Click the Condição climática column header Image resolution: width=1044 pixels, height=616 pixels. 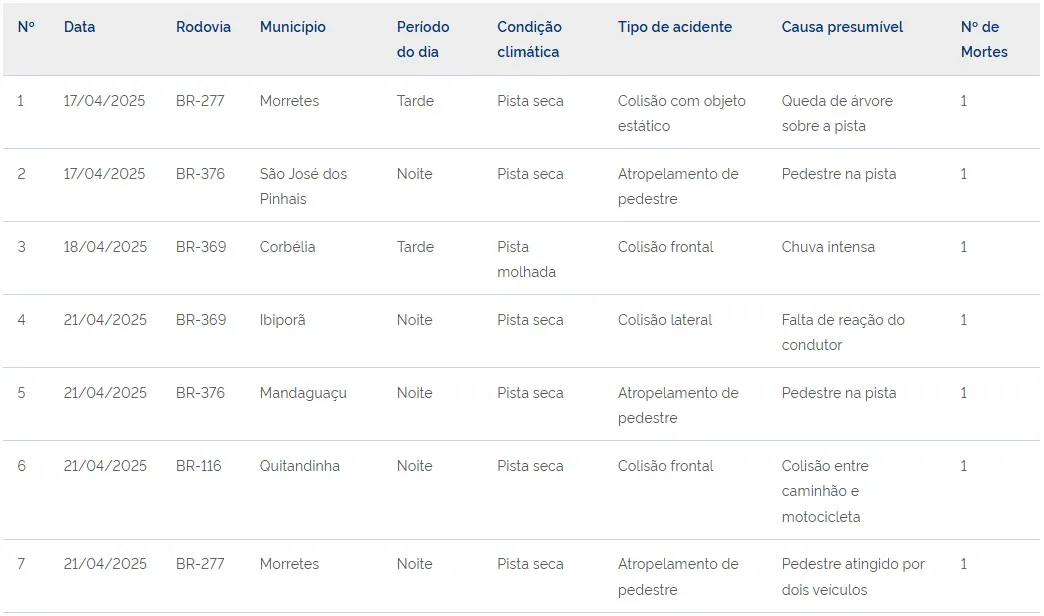529,39
